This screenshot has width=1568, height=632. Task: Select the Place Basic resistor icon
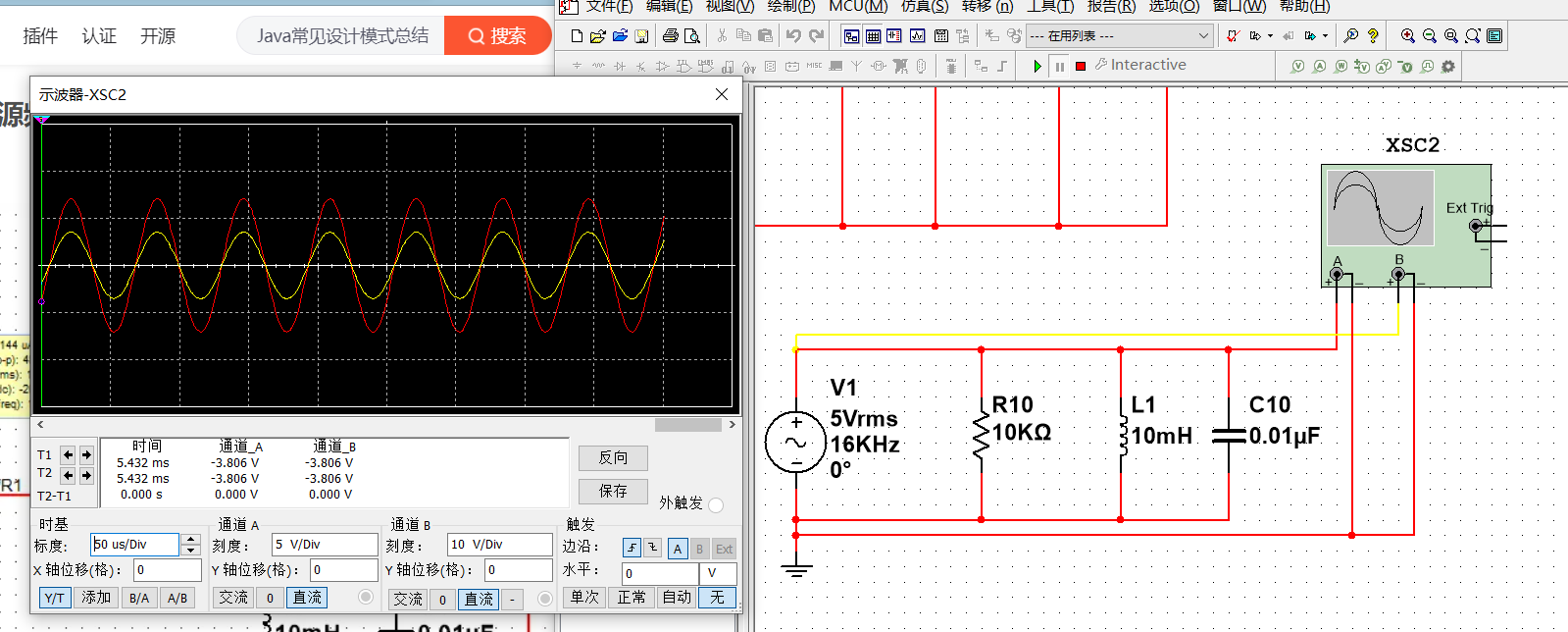[x=598, y=66]
